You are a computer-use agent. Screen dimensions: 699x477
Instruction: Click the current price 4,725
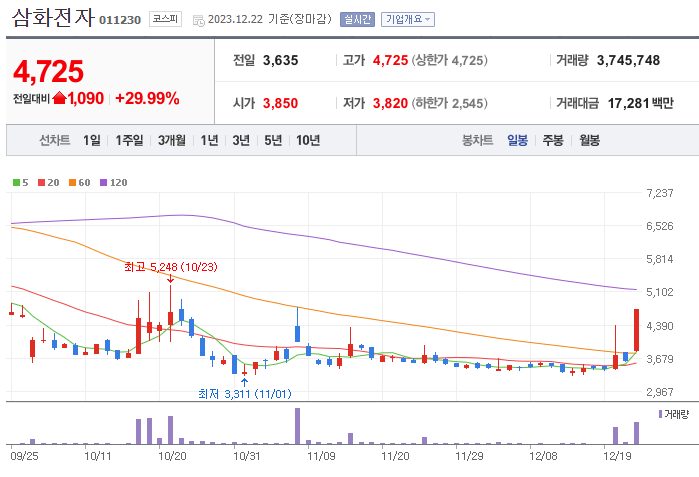(x=49, y=71)
